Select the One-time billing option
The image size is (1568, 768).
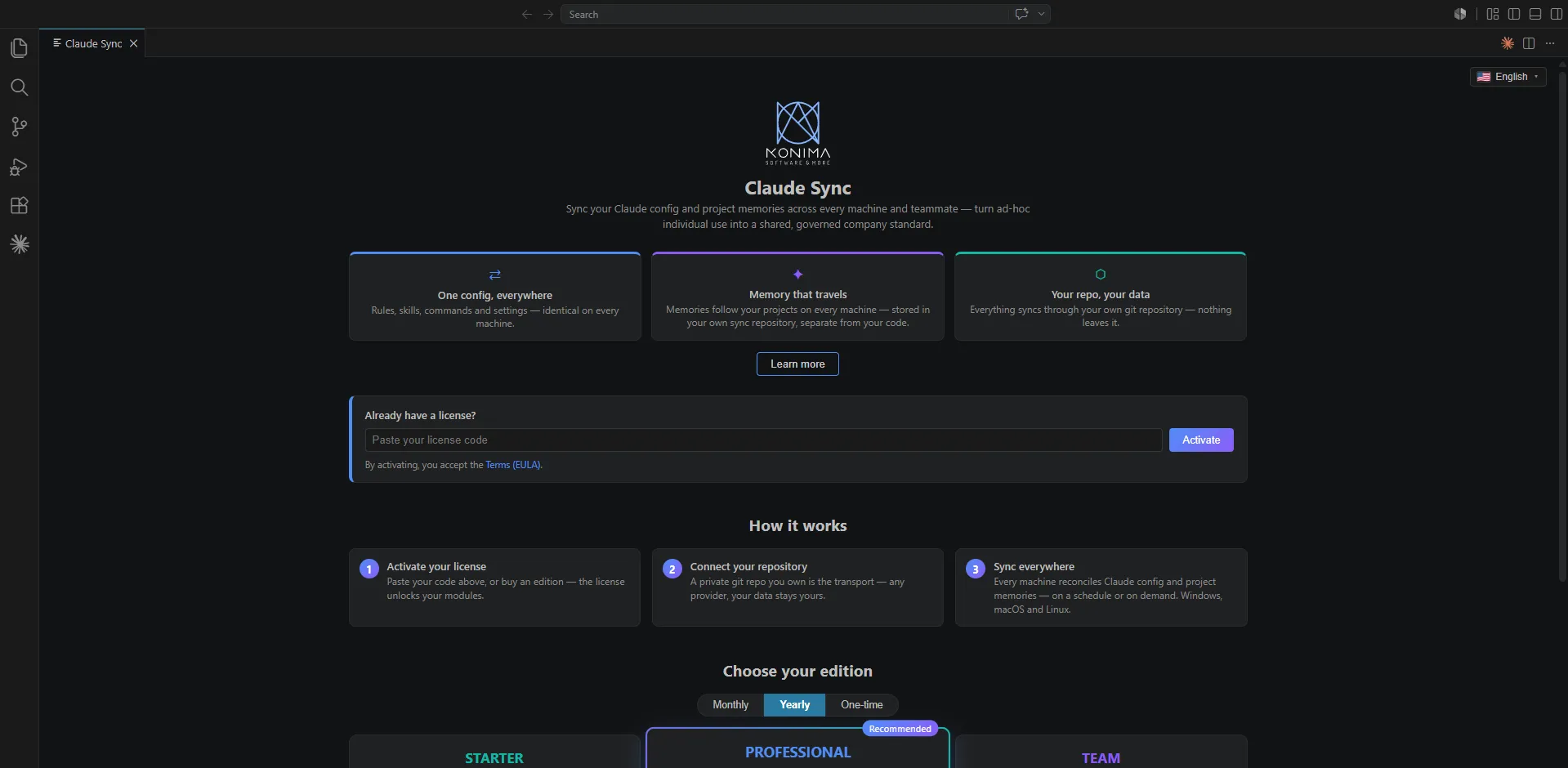pyautogui.click(x=862, y=705)
